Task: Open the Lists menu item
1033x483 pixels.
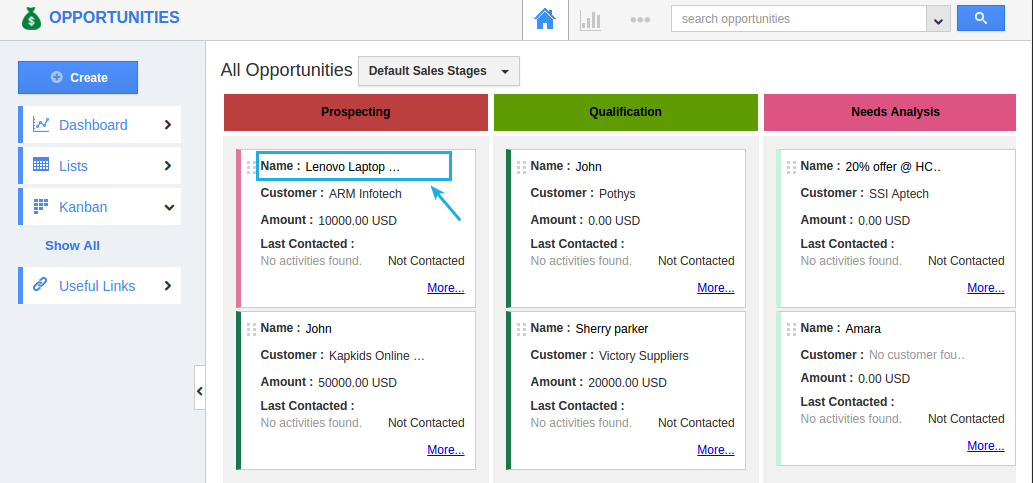Action: [x=73, y=166]
